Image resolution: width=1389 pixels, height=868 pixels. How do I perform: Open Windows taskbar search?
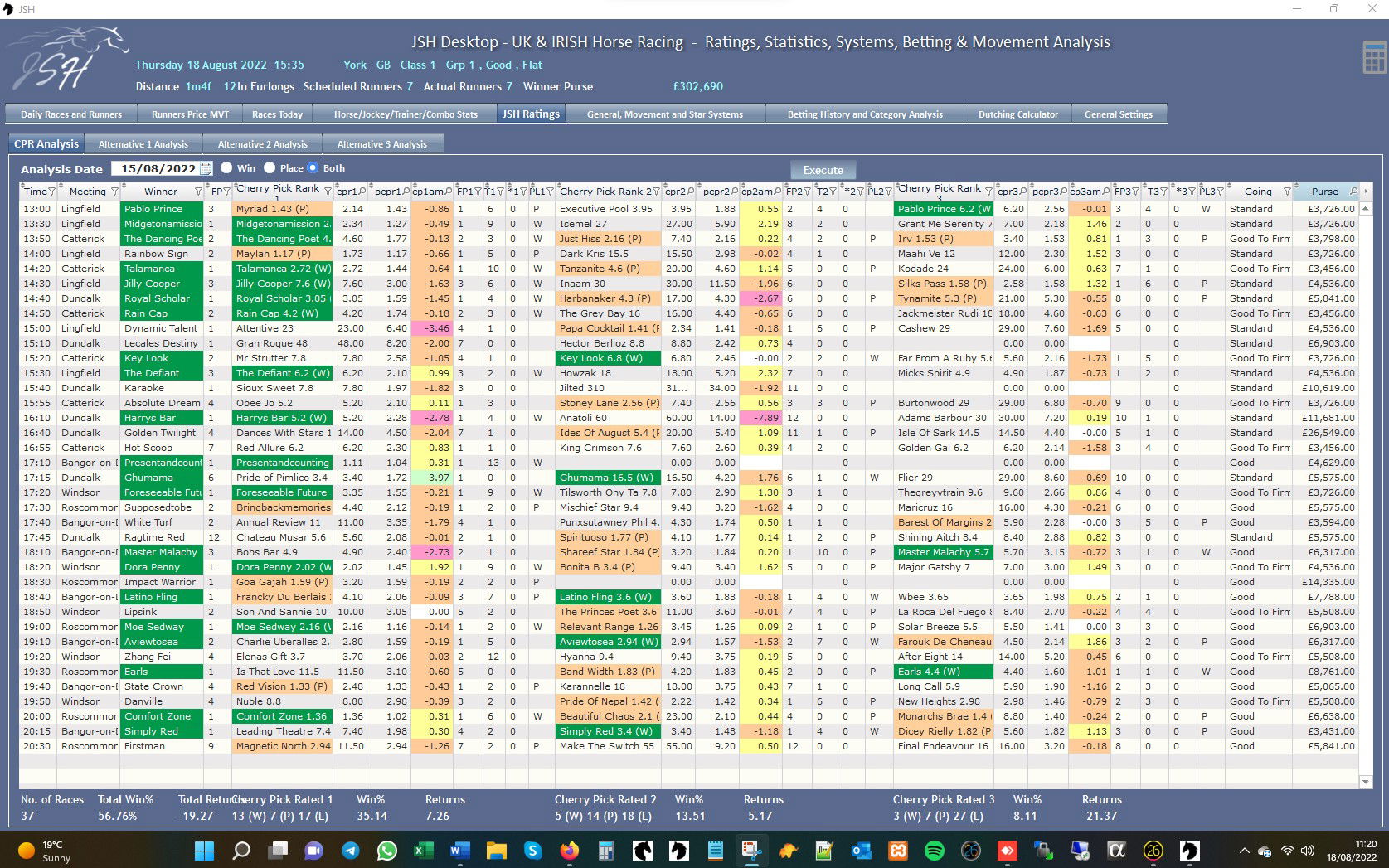[x=241, y=851]
